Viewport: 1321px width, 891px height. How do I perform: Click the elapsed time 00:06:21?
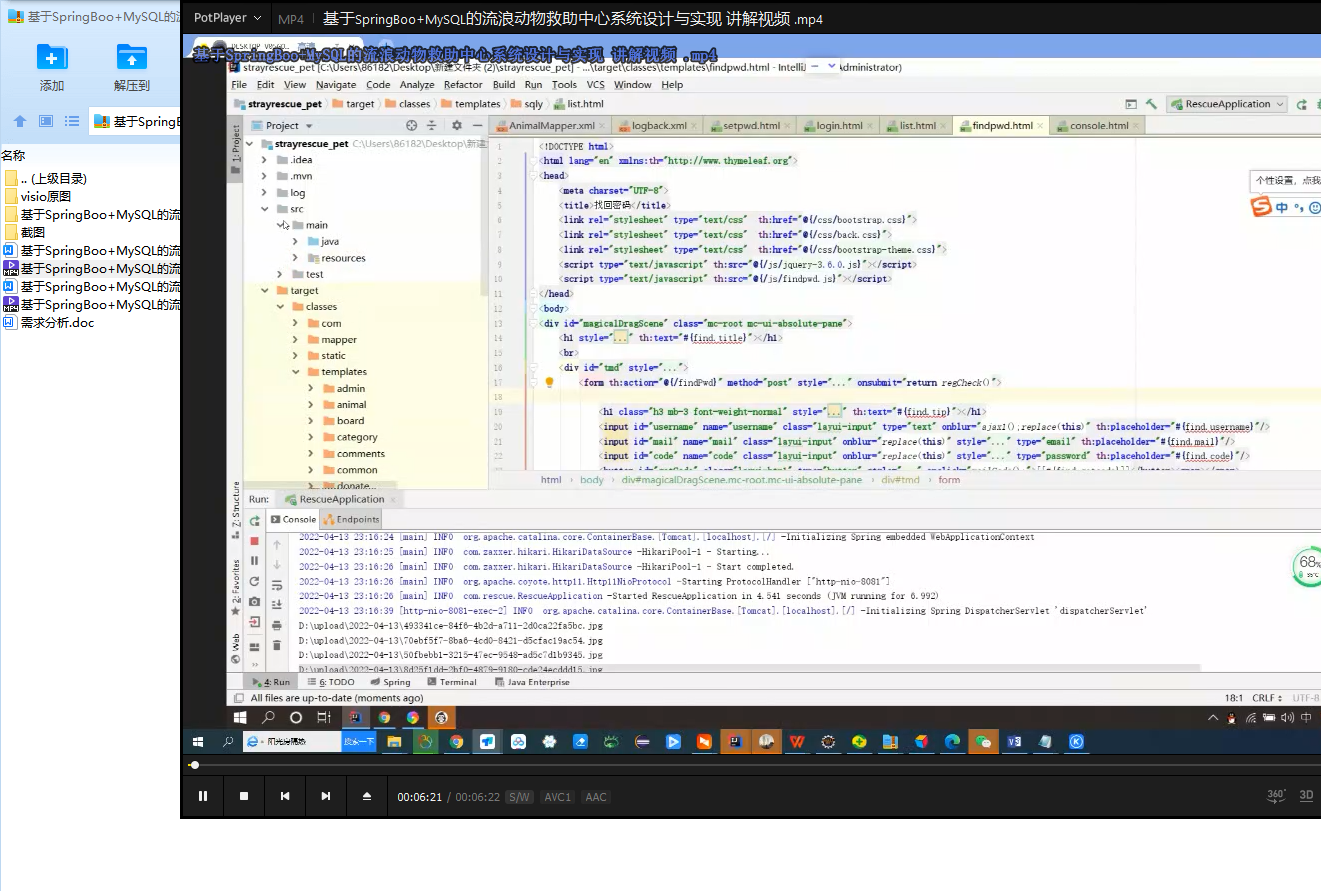420,797
